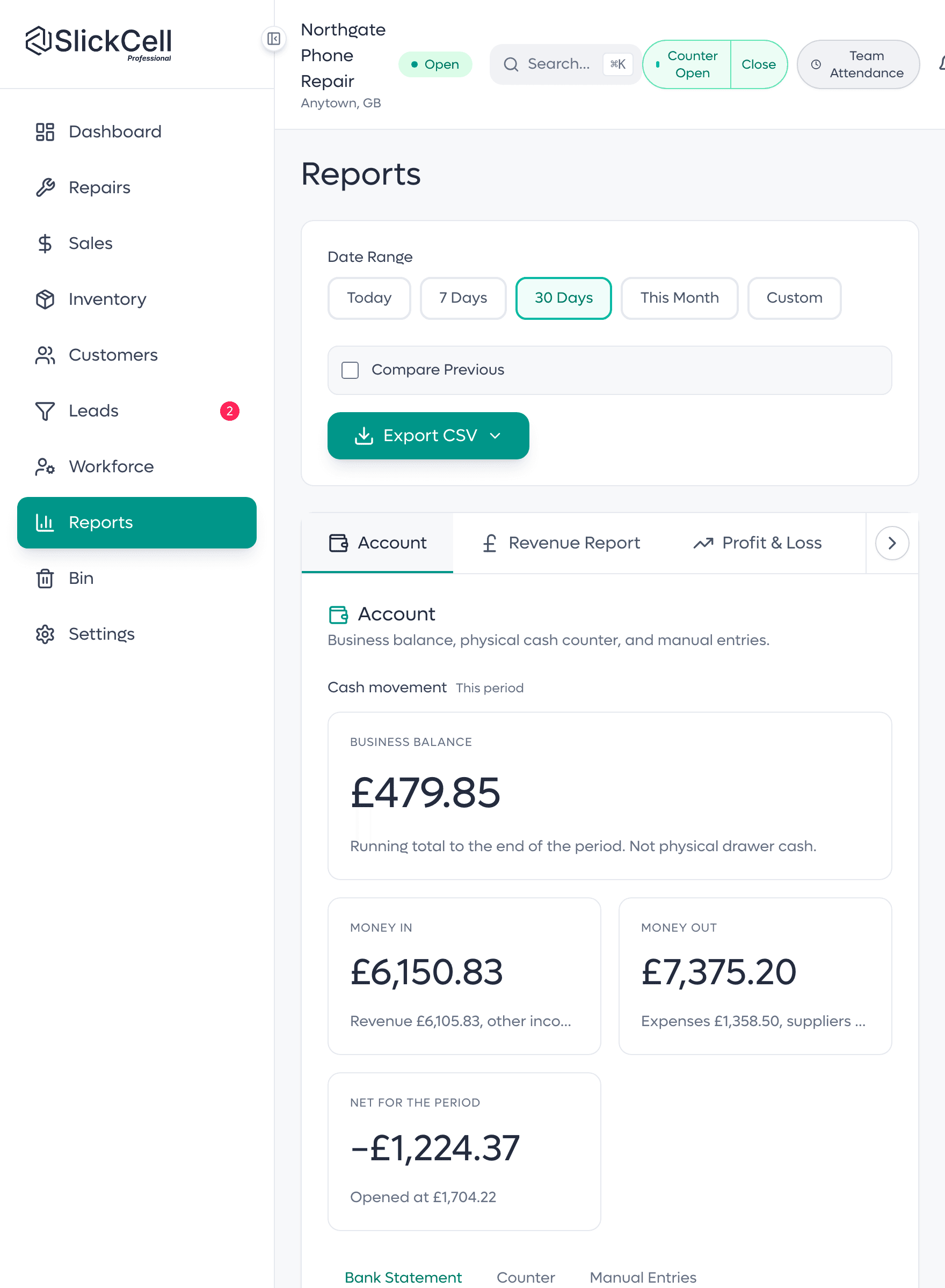945x1288 pixels.
Task: Choose the Custom date range option
Action: point(794,298)
